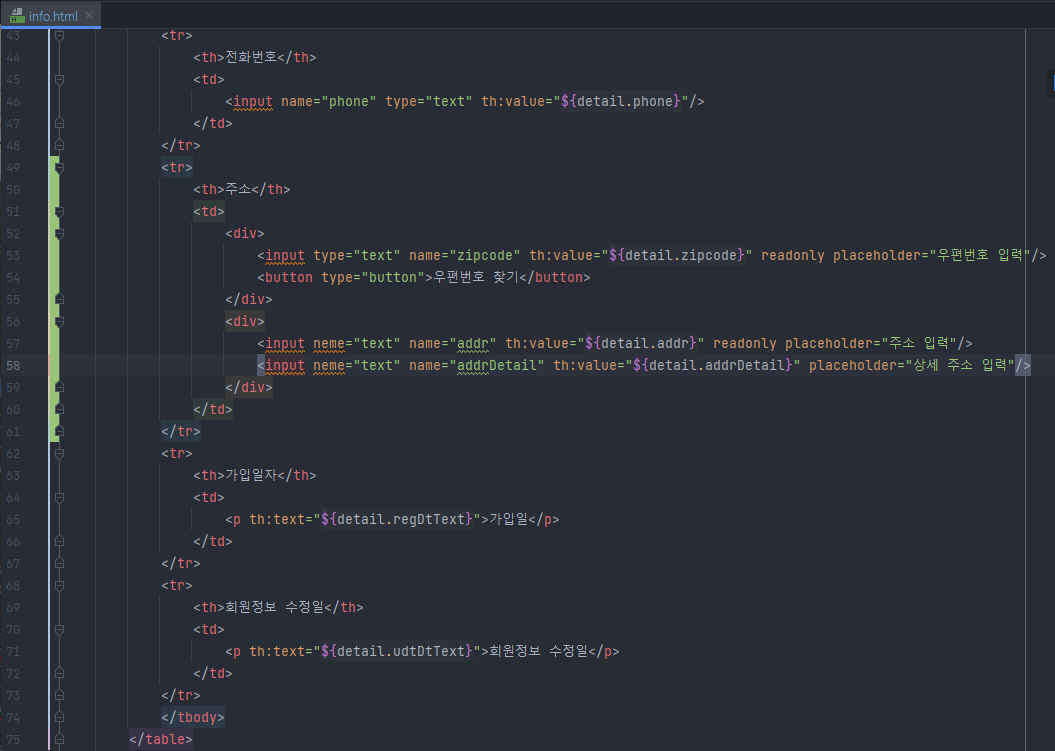Close the info.html tab
This screenshot has height=751, width=1055.
tap(89, 15)
